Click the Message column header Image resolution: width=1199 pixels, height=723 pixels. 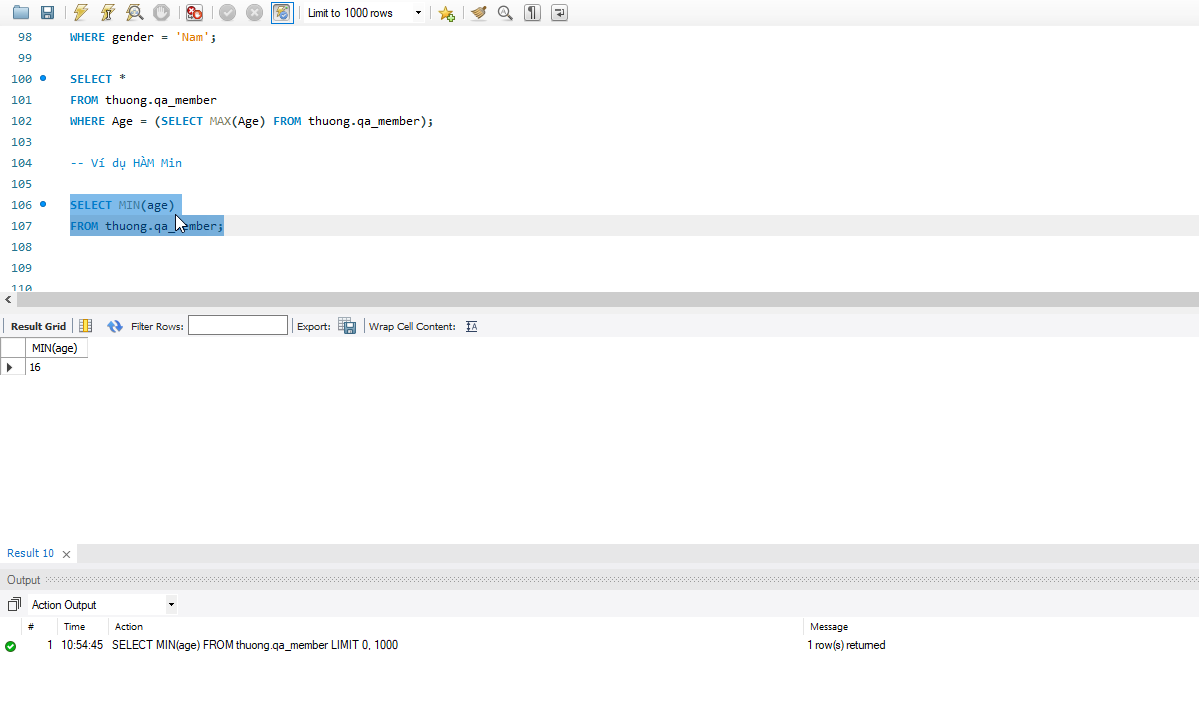coord(829,627)
